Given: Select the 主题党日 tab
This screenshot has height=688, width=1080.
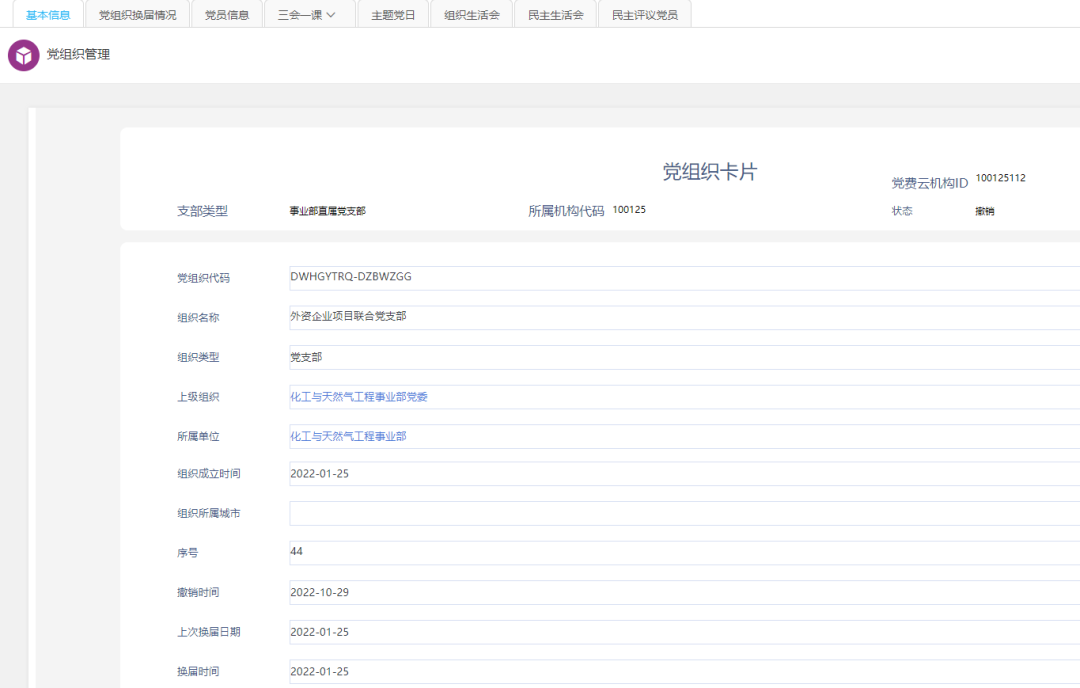Looking at the screenshot, I should click(393, 15).
